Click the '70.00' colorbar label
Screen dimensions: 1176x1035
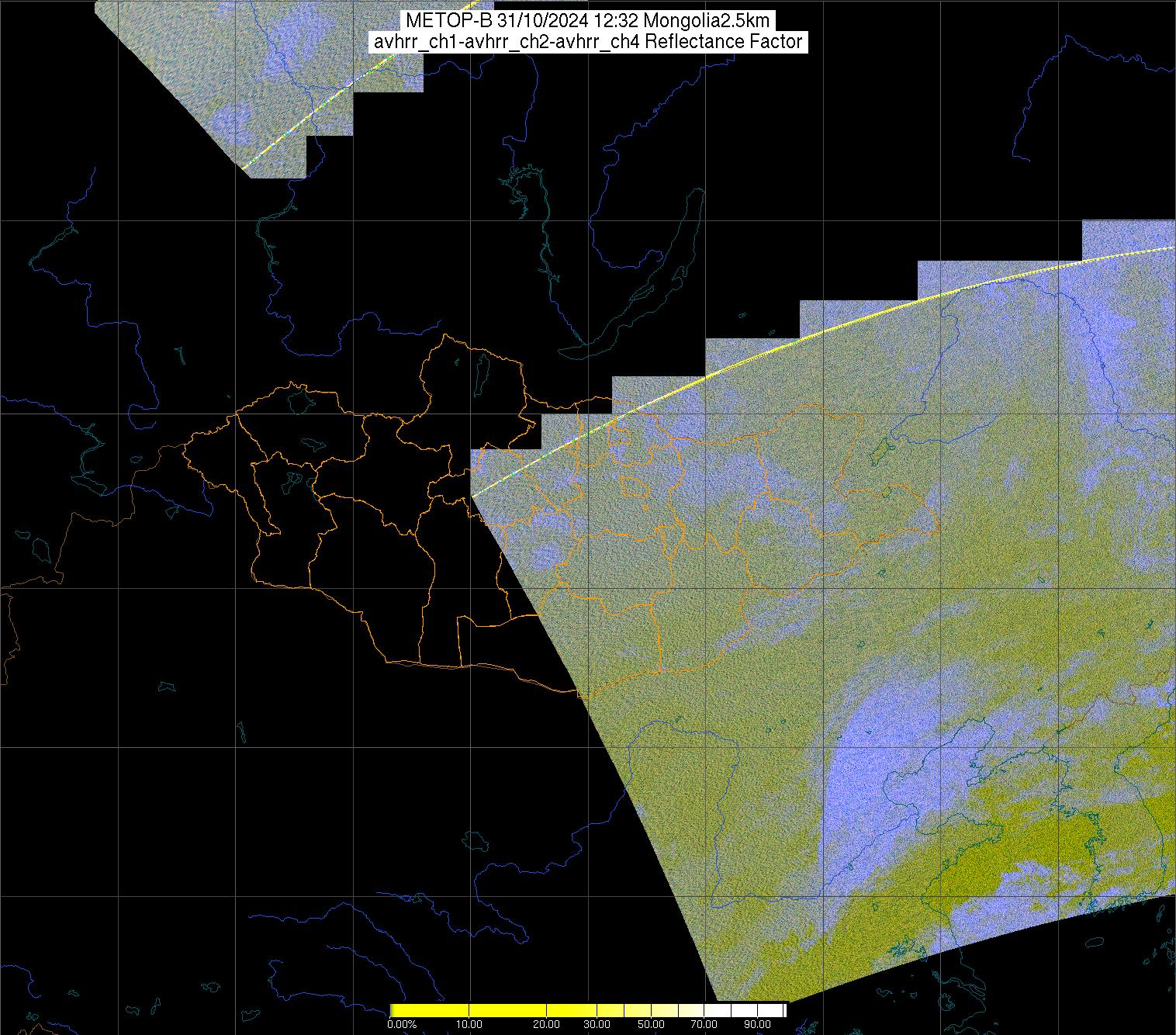pyautogui.click(x=704, y=1025)
